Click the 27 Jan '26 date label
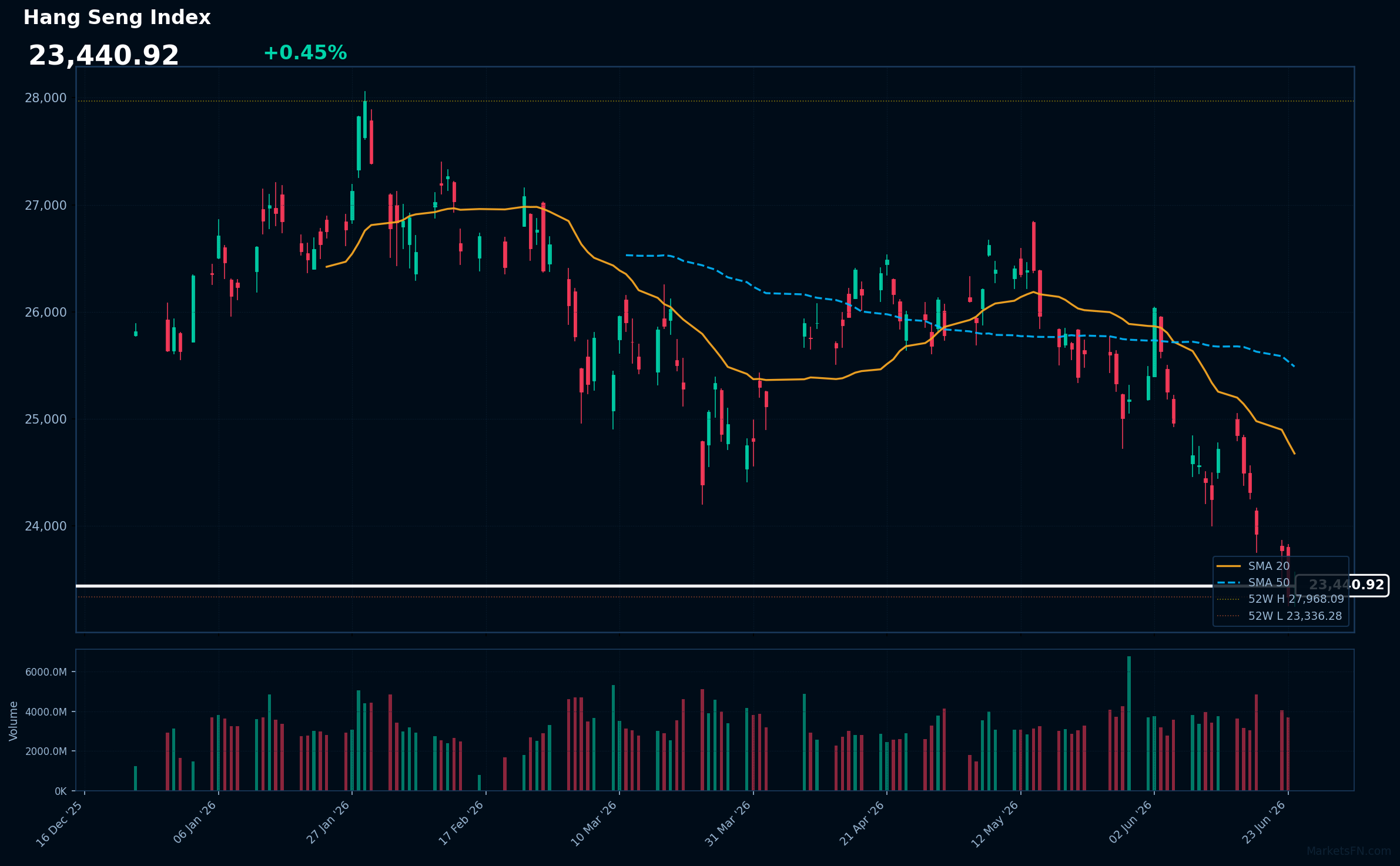 [329, 823]
